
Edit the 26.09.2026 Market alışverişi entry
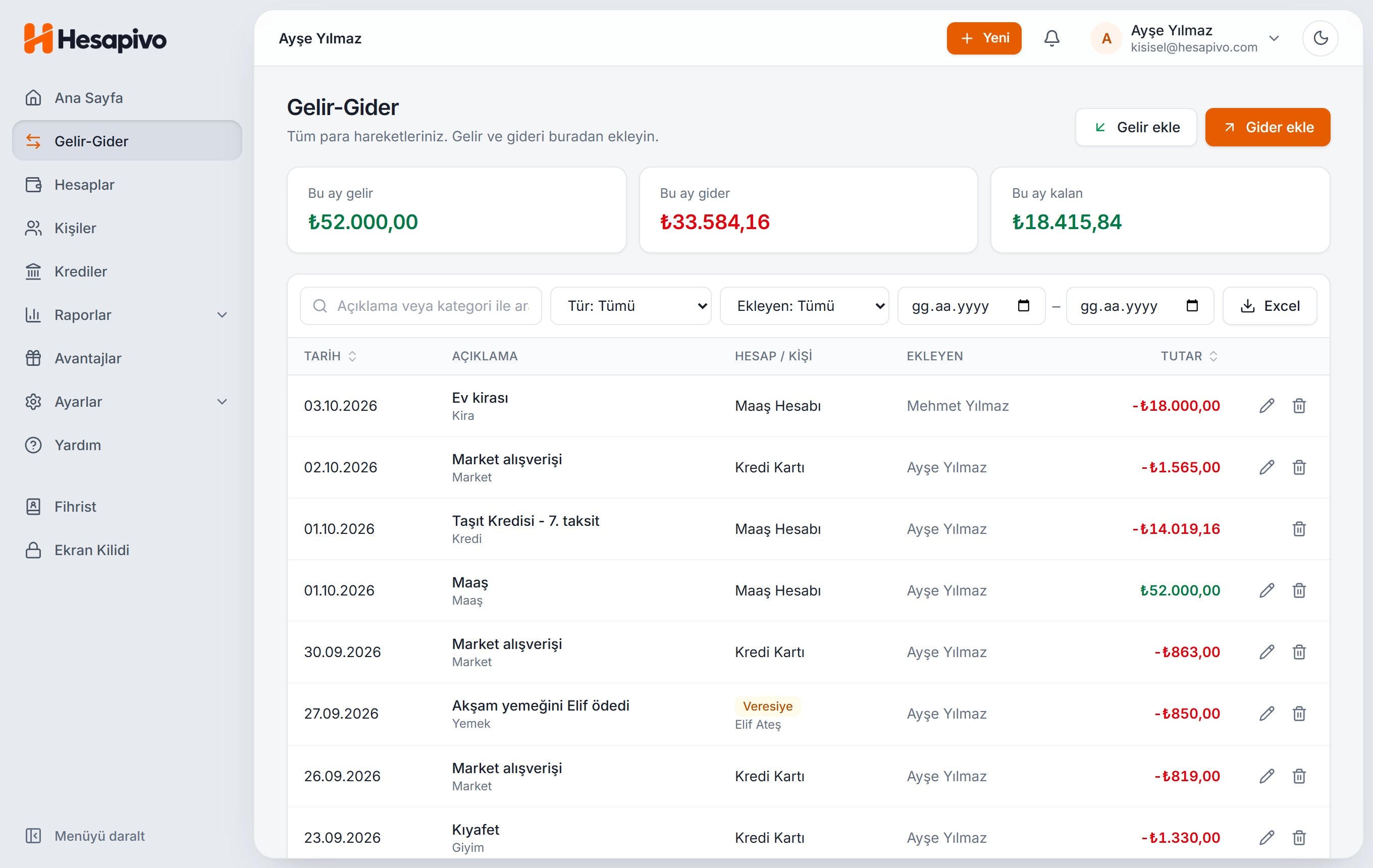click(x=1266, y=776)
